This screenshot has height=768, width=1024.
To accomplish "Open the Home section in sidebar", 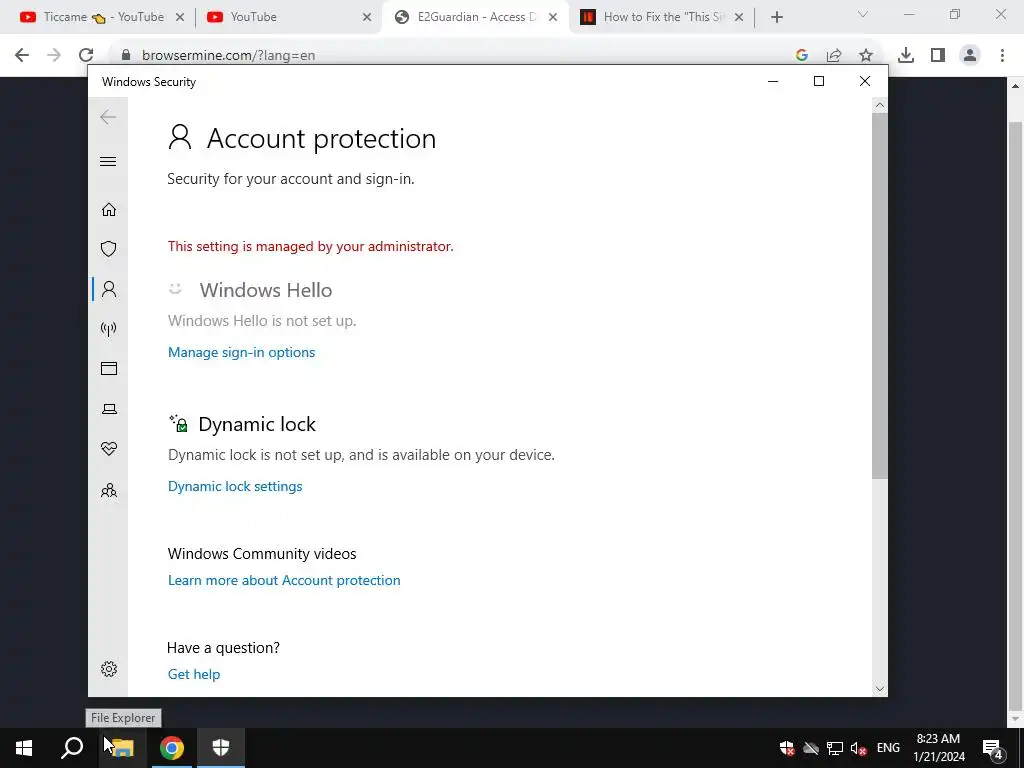I will pyautogui.click(x=108, y=209).
